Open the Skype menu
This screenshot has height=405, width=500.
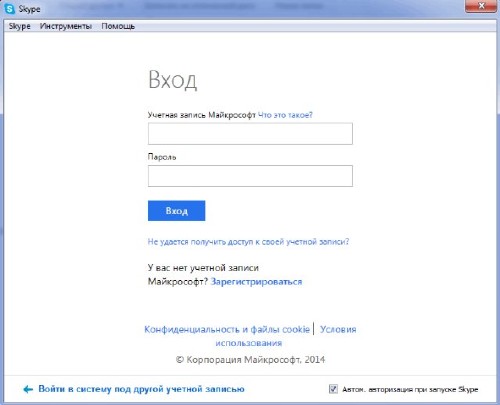pos(19,26)
